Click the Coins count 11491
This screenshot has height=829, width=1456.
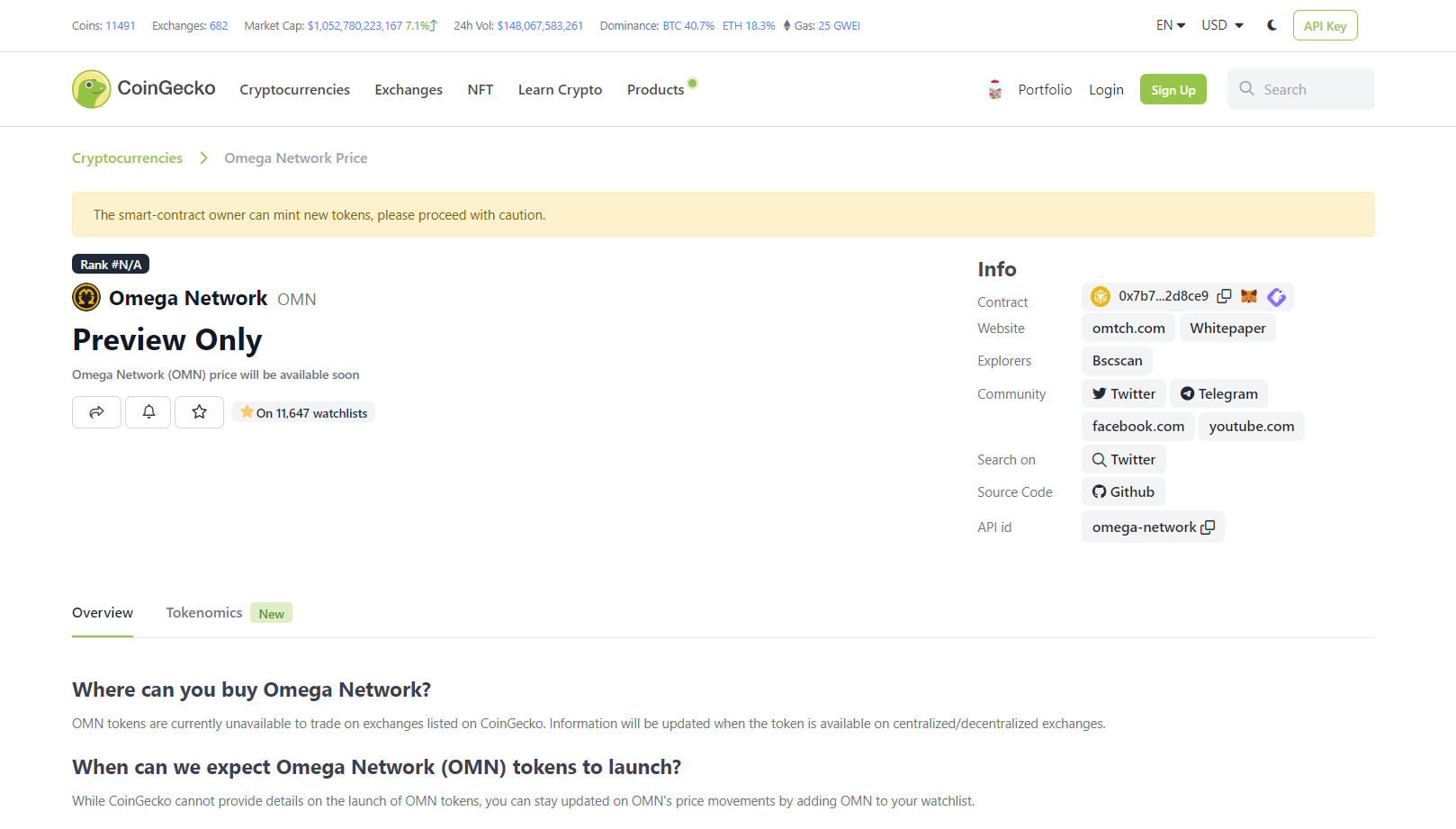coord(121,25)
